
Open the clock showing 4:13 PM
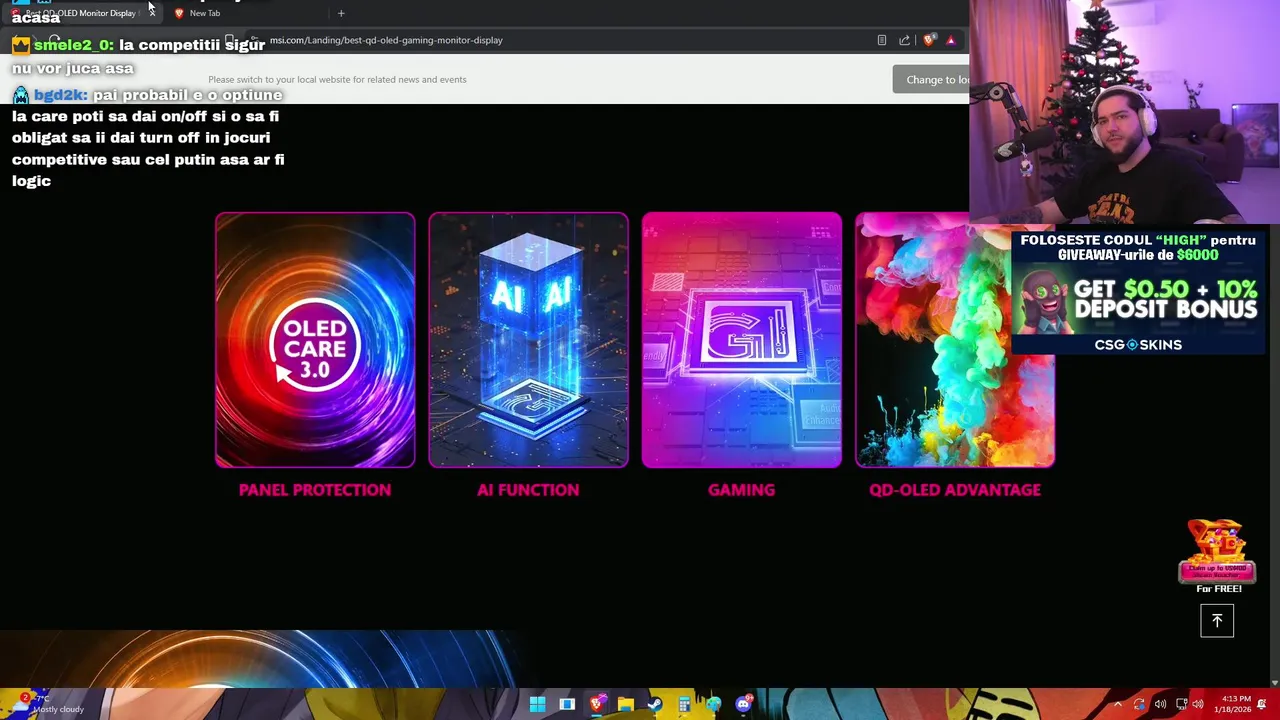coord(1234,704)
